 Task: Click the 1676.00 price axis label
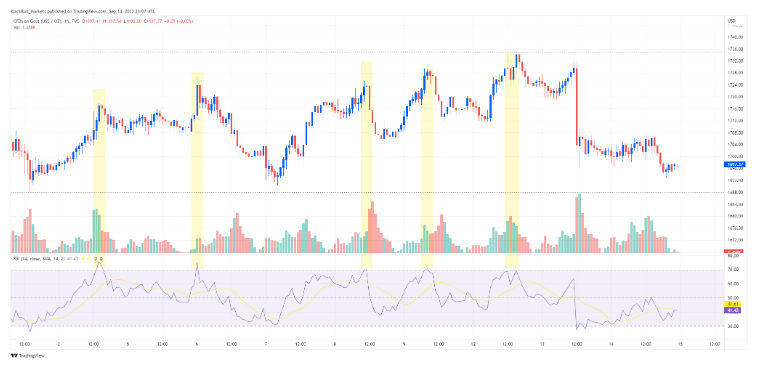click(x=736, y=228)
